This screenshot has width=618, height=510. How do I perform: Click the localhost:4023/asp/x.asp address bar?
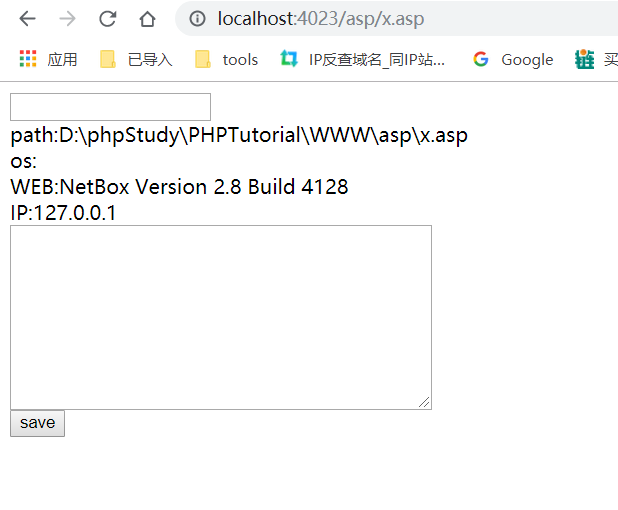point(394,19)
